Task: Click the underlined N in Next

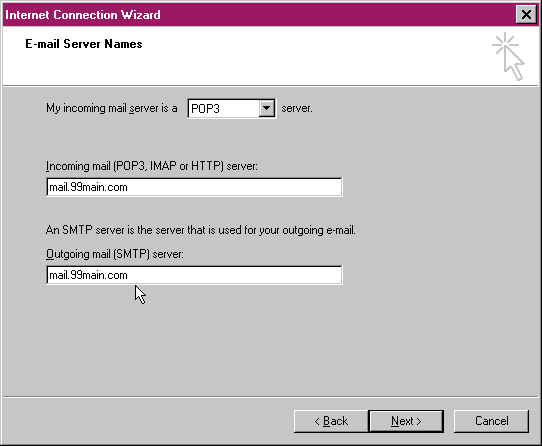Action: 395,421
